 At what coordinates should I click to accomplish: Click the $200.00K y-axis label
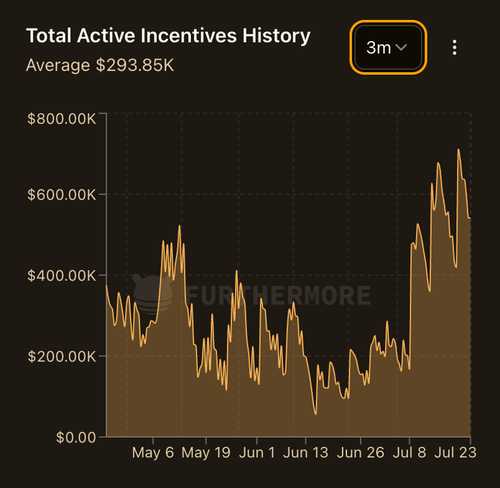pyautogui.click(x=62, y=356)
